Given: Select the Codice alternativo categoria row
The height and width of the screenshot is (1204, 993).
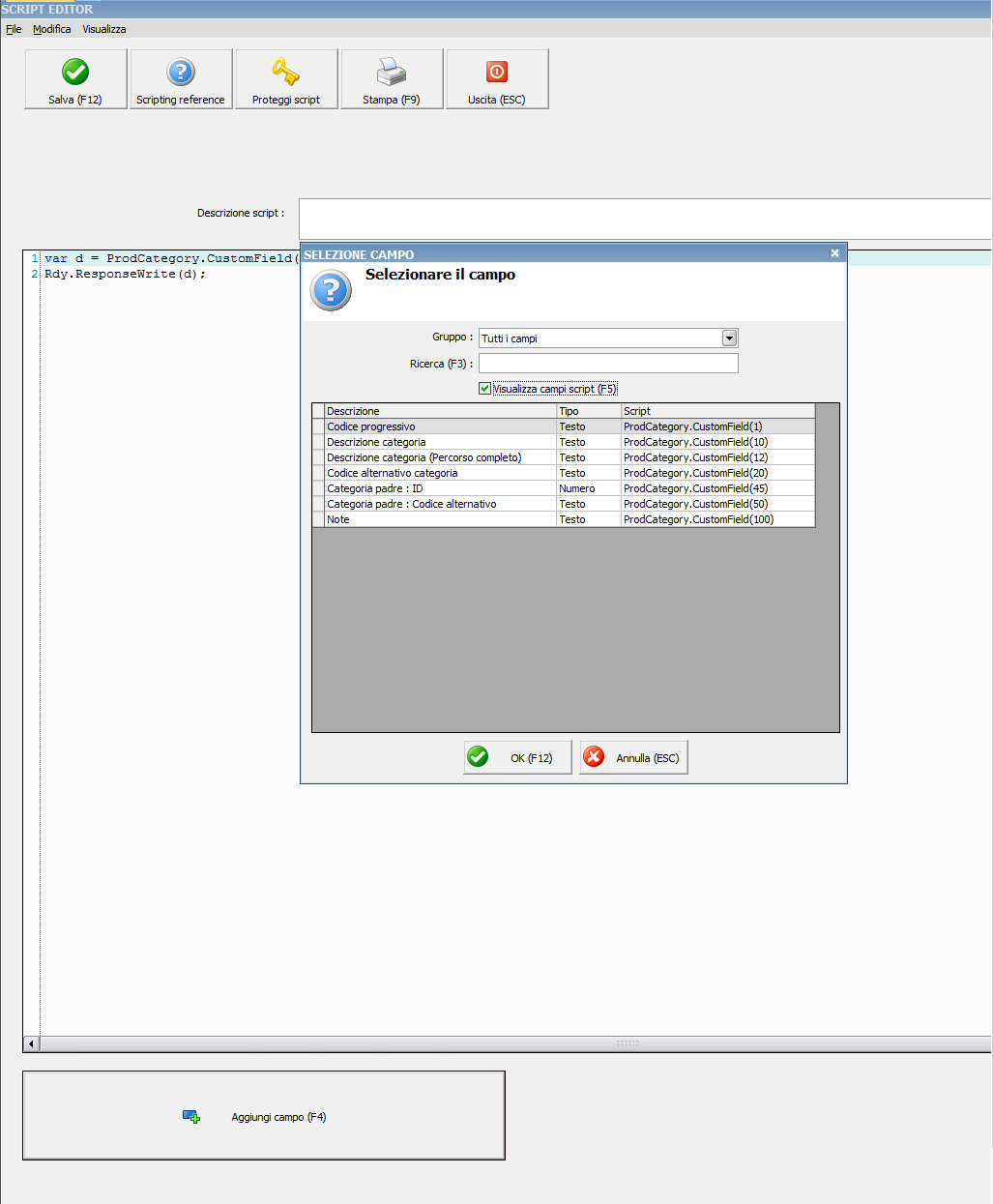Looking at the screenshot, I should point(564,473).
